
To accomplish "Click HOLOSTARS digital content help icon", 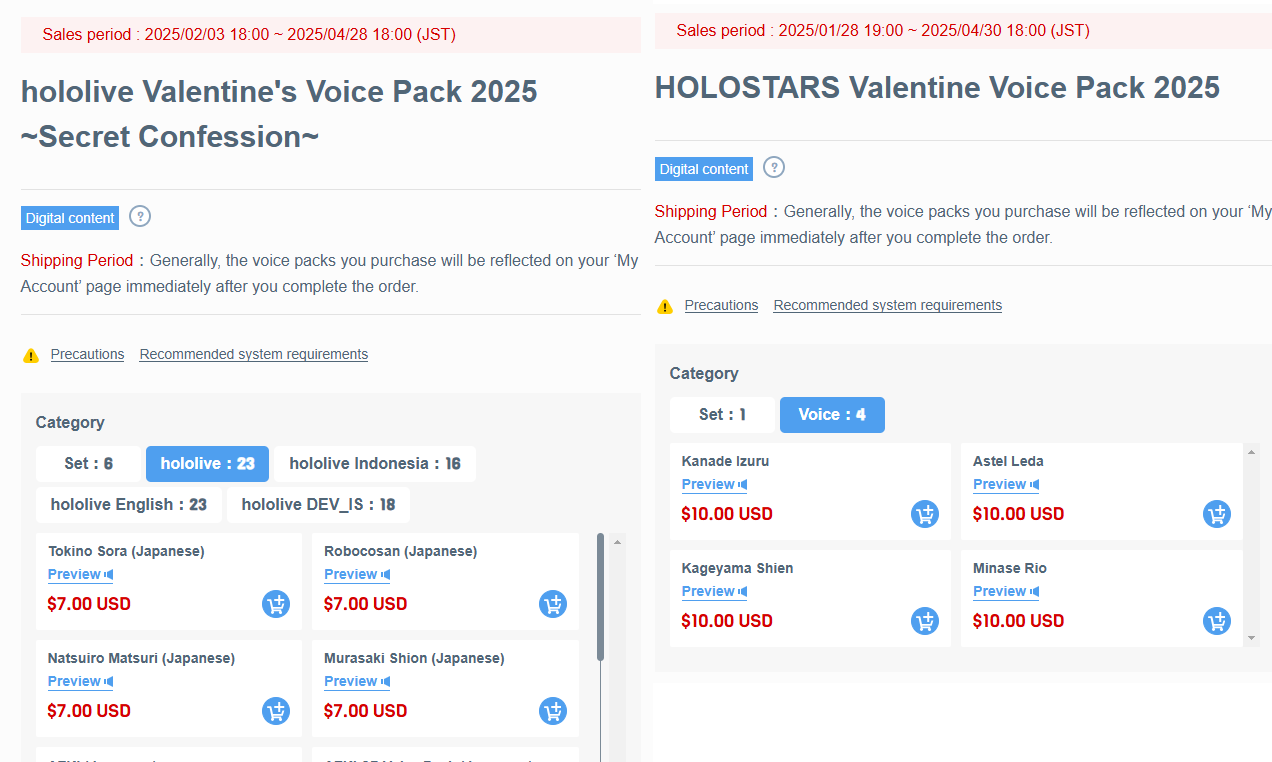I will point(774,168).
